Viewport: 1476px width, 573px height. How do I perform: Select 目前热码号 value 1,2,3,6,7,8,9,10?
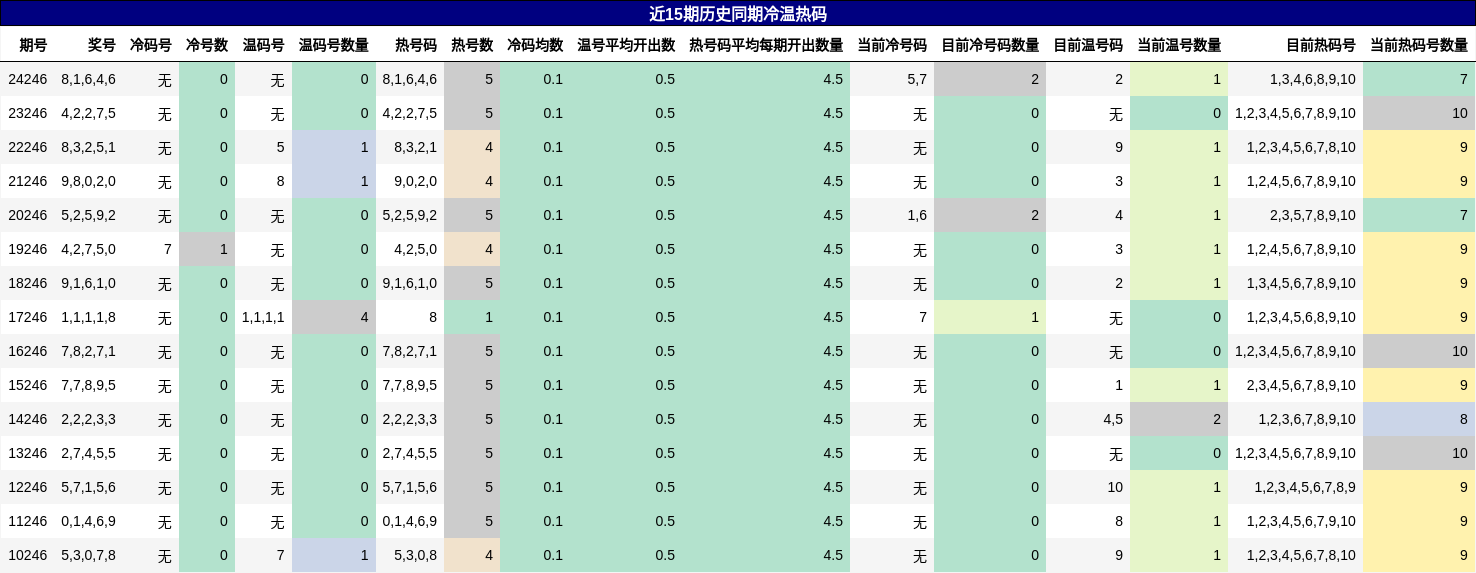(1307, 419)
